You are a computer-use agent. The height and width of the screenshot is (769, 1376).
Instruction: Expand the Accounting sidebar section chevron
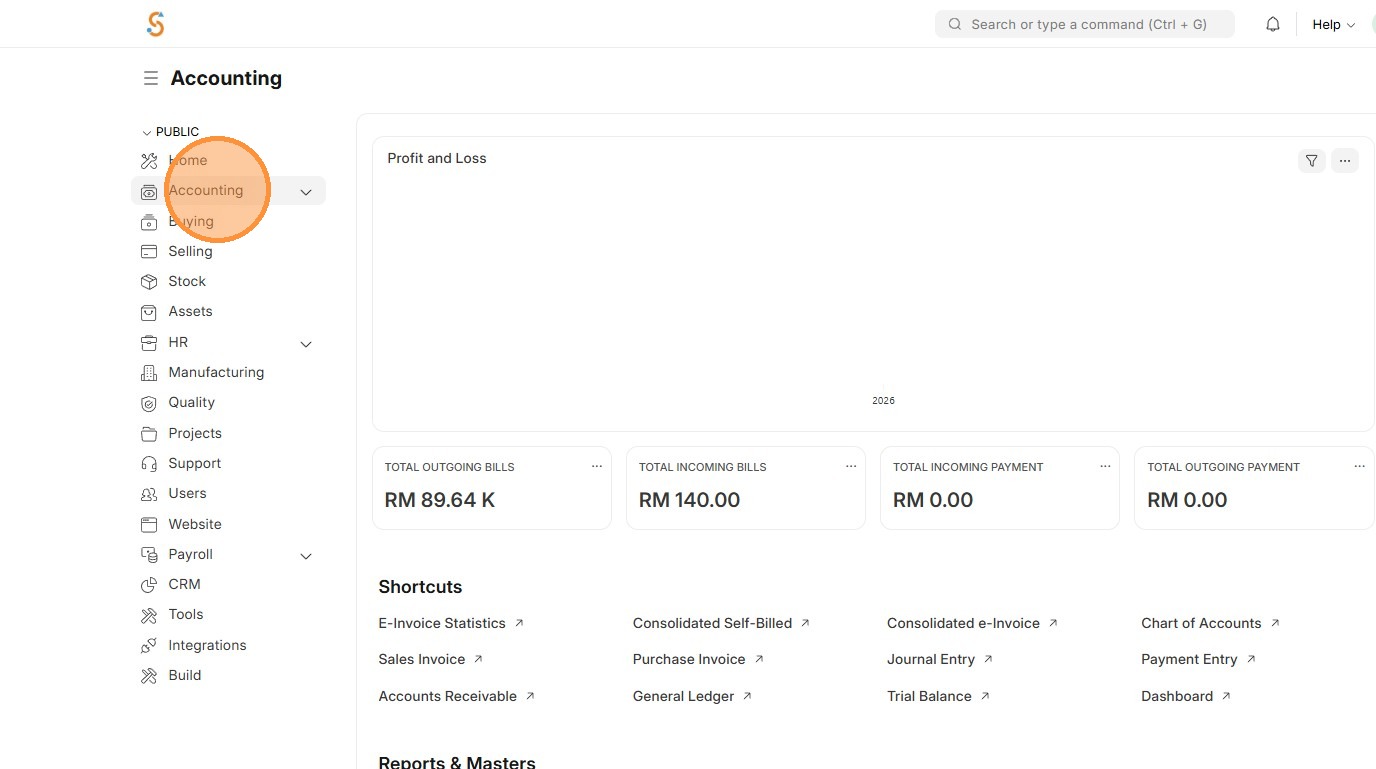(x=306, y=192)
